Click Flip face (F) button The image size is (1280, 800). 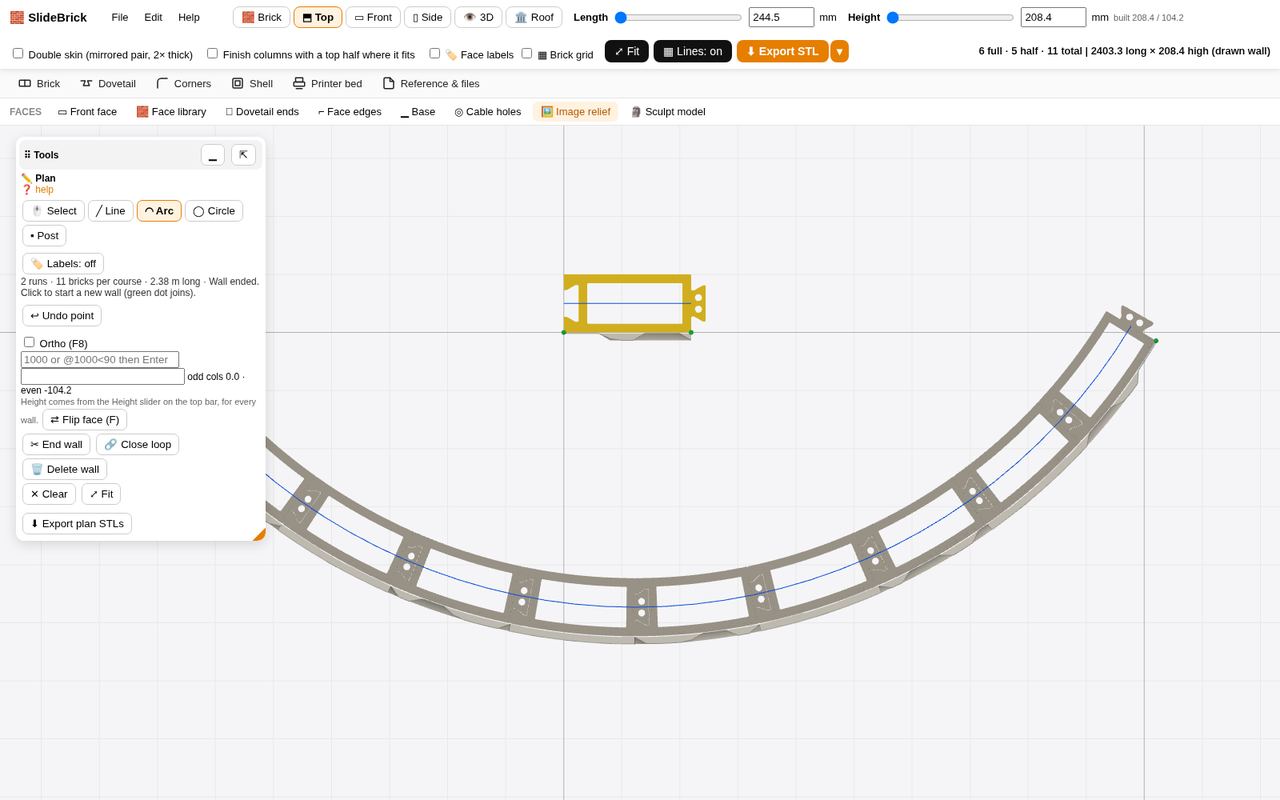click(x=85, y=420)
